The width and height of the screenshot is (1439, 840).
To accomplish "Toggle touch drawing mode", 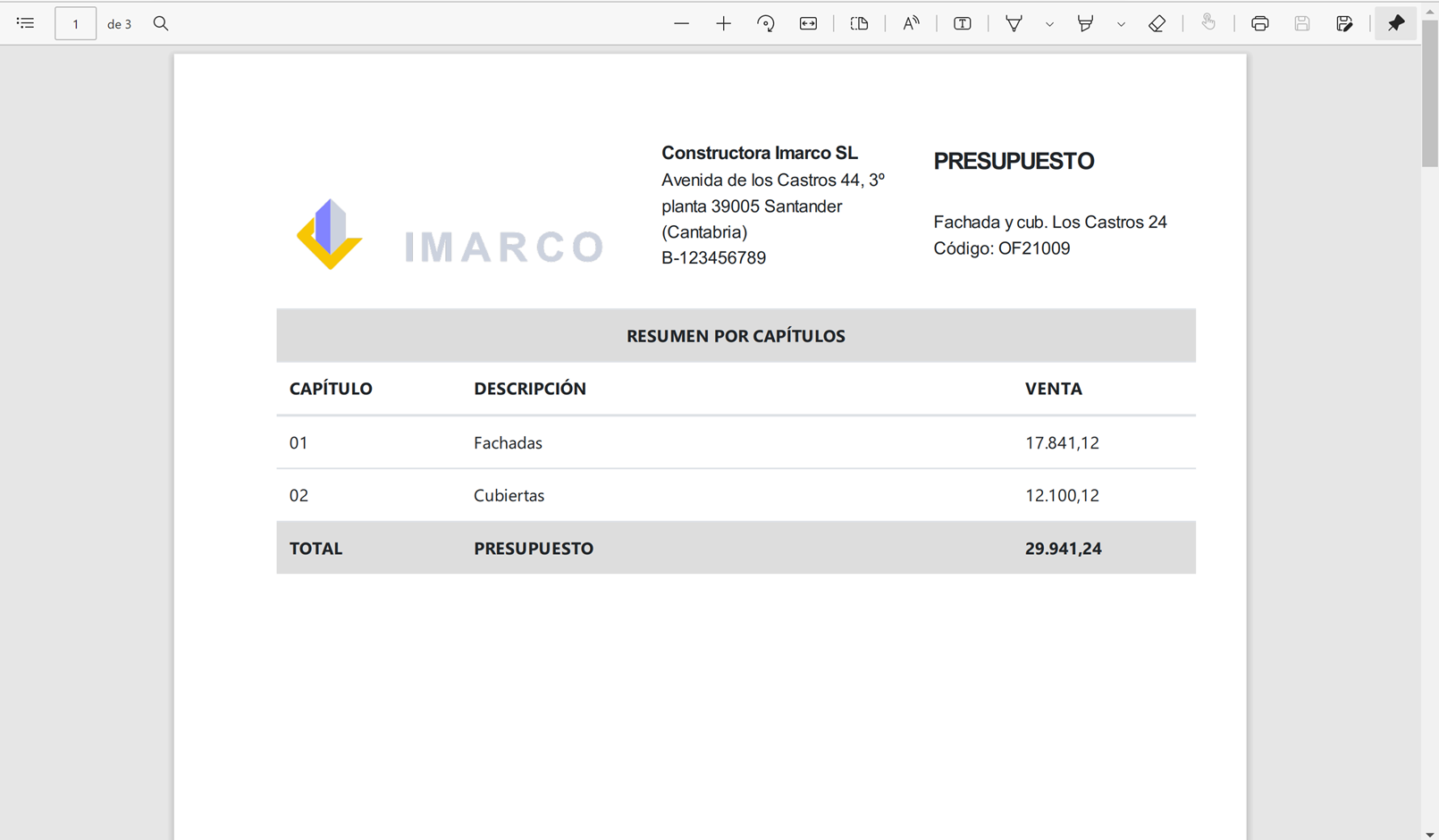I will coord(1208,23).
